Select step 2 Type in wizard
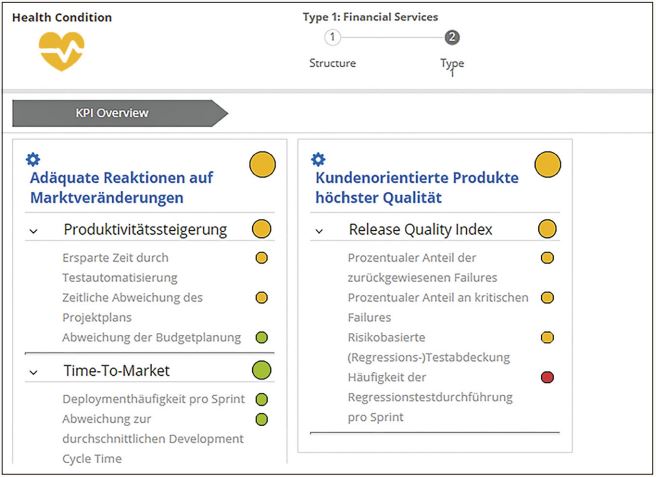Image resolution: width=656 pixels, height=477 pixels. pyautogui.click(x=452, y=38)
